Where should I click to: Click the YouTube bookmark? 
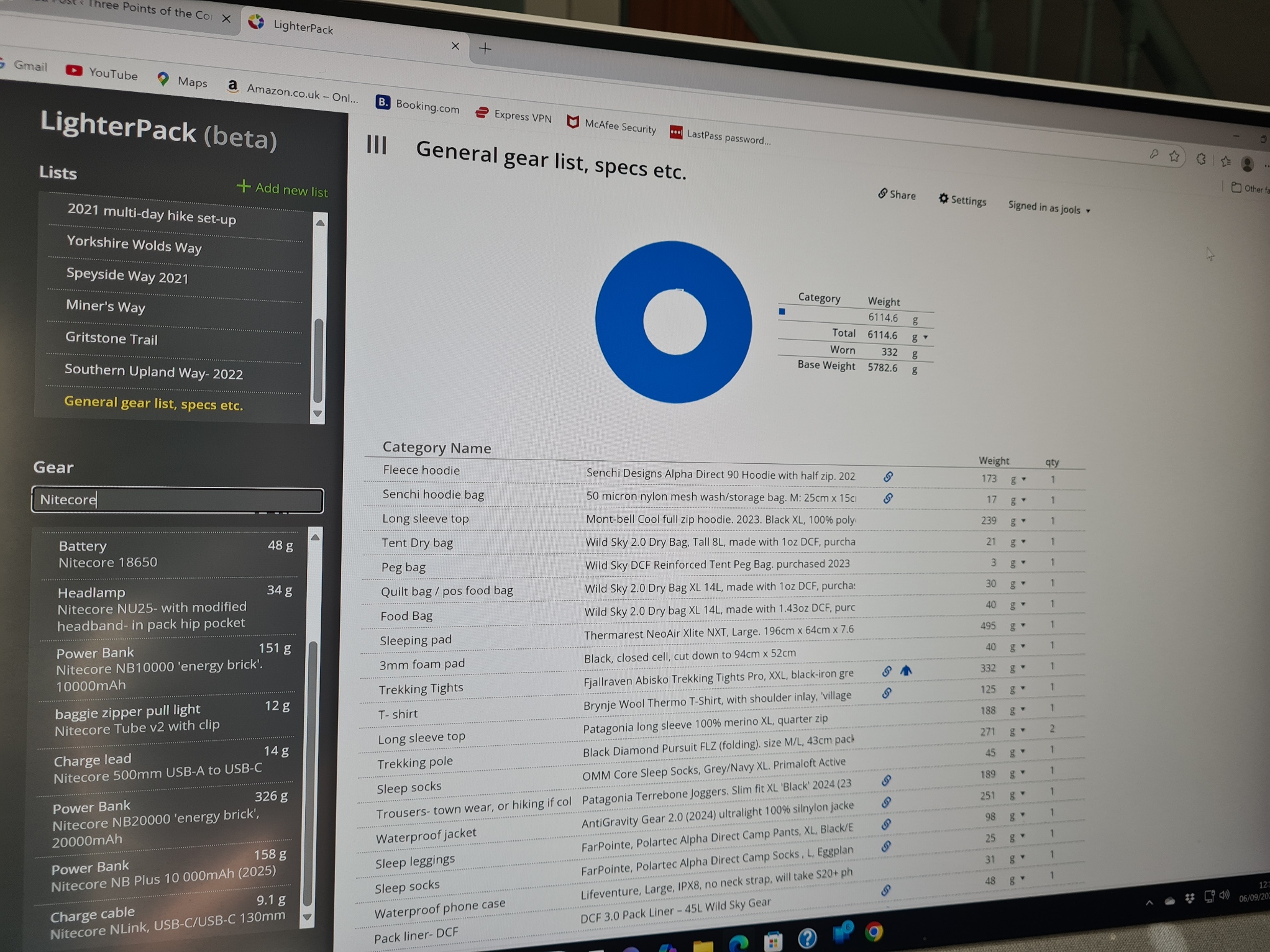click(x=102, y=73)
